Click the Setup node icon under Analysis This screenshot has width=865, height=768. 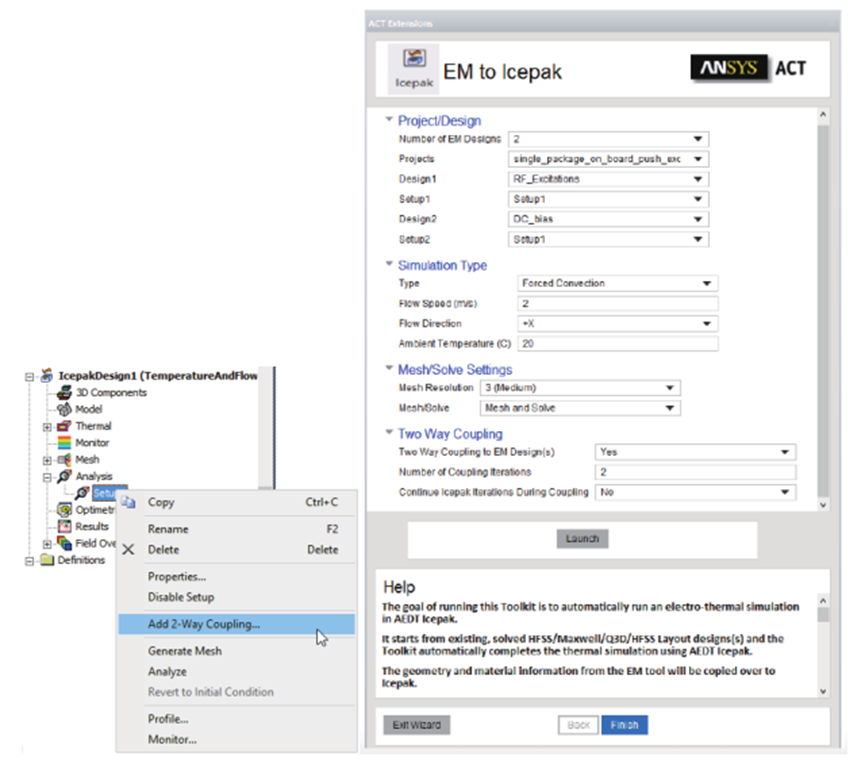coord(82,493)
